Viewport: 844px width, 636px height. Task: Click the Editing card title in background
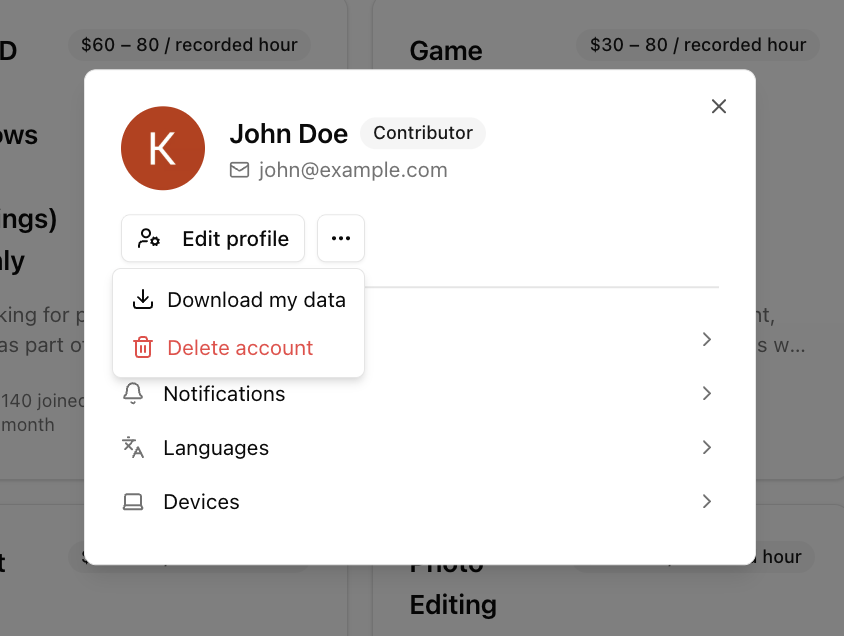(x=453, y=605)
